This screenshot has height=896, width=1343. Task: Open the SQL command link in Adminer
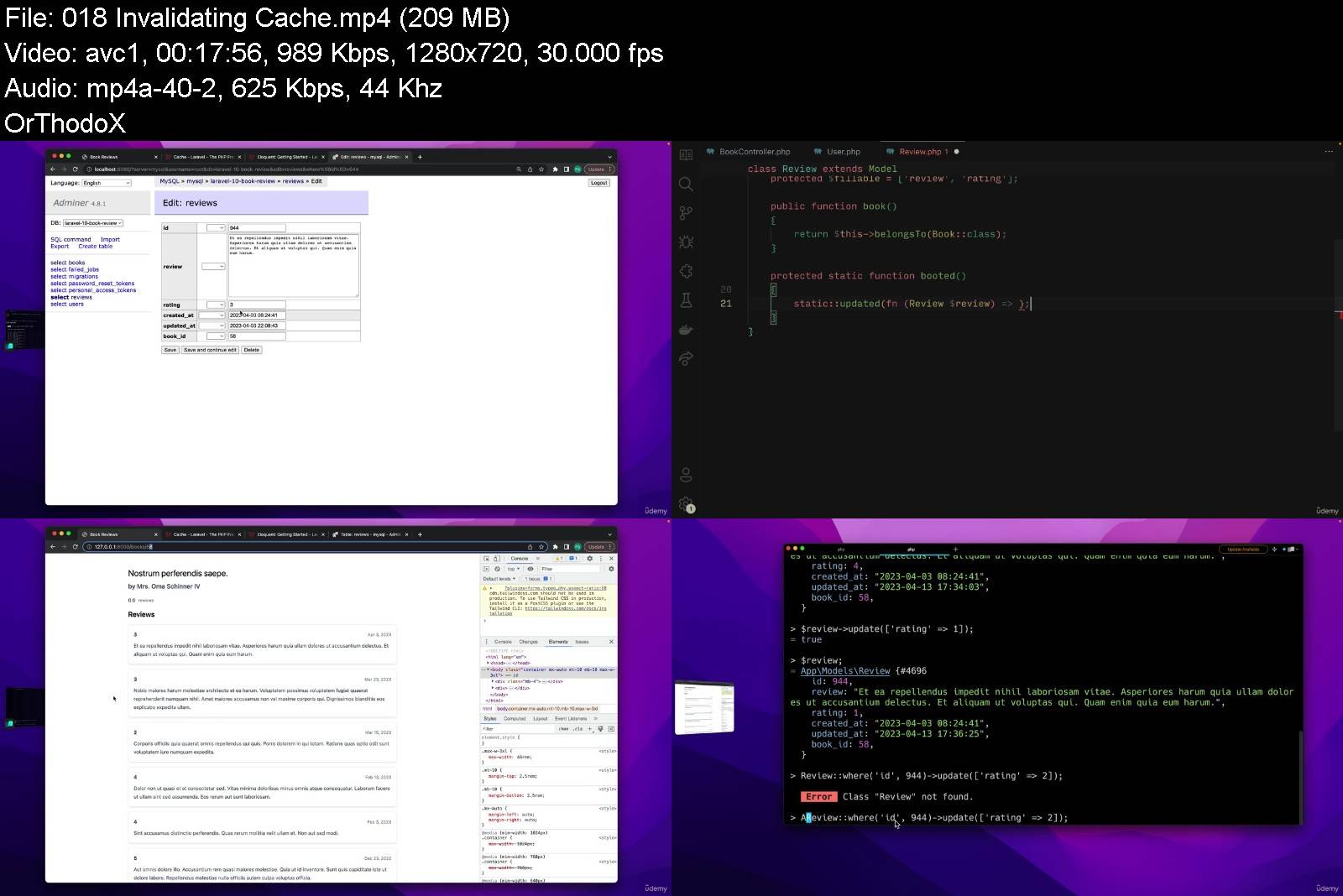(x=71, y=240)
